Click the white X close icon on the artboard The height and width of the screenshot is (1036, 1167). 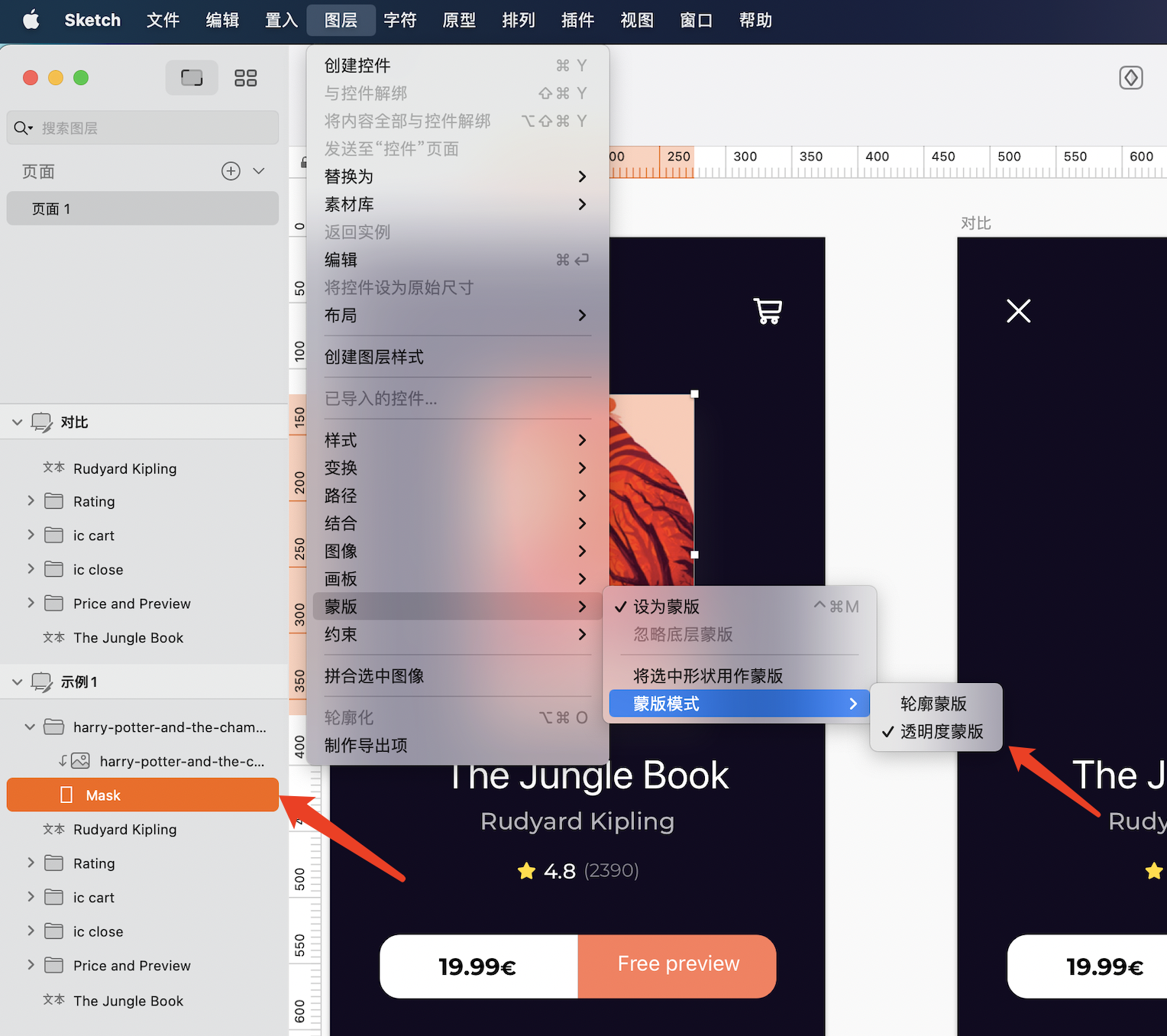pos(1018,311)
